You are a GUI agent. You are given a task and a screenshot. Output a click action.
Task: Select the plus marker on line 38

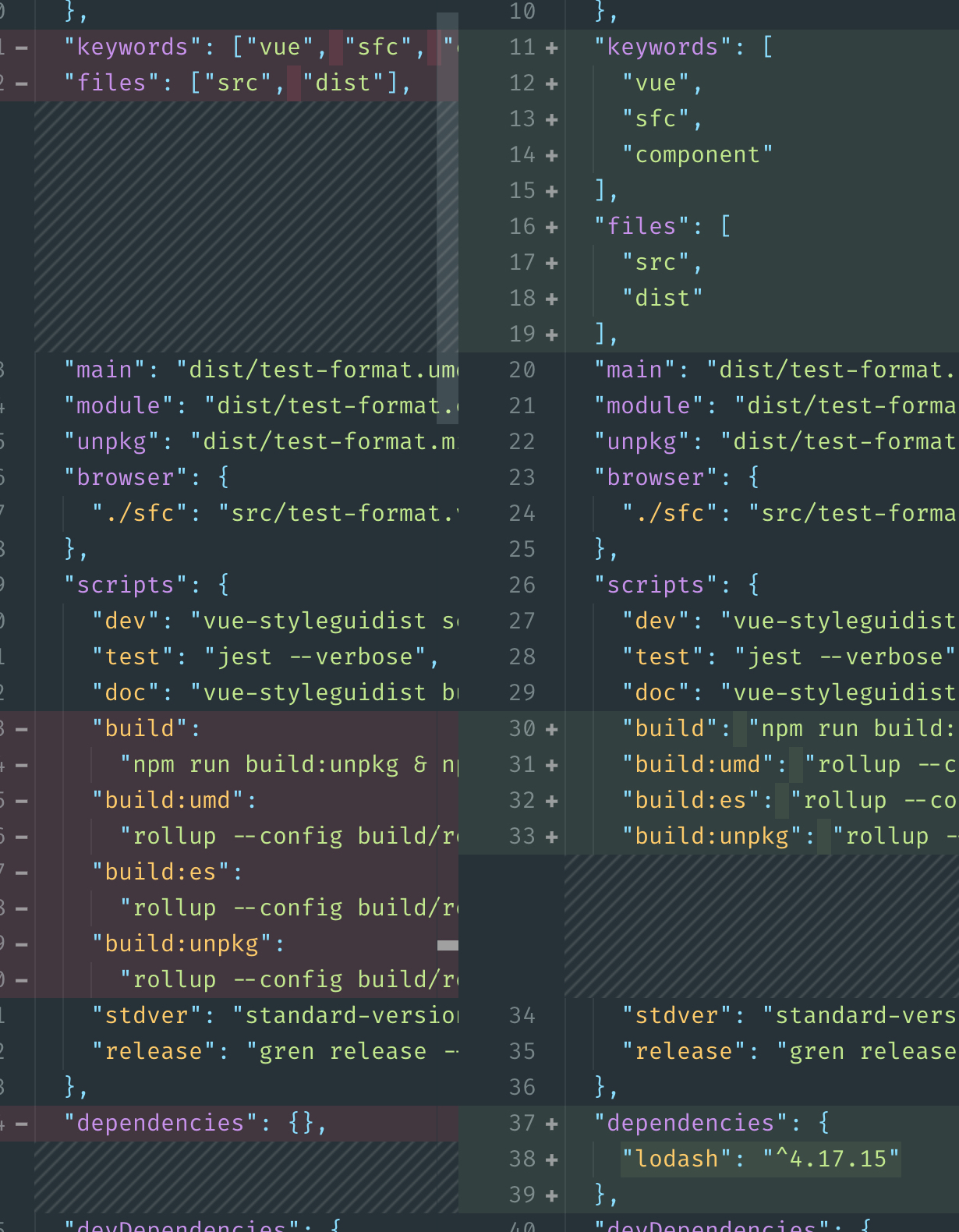click(552, 1159)
